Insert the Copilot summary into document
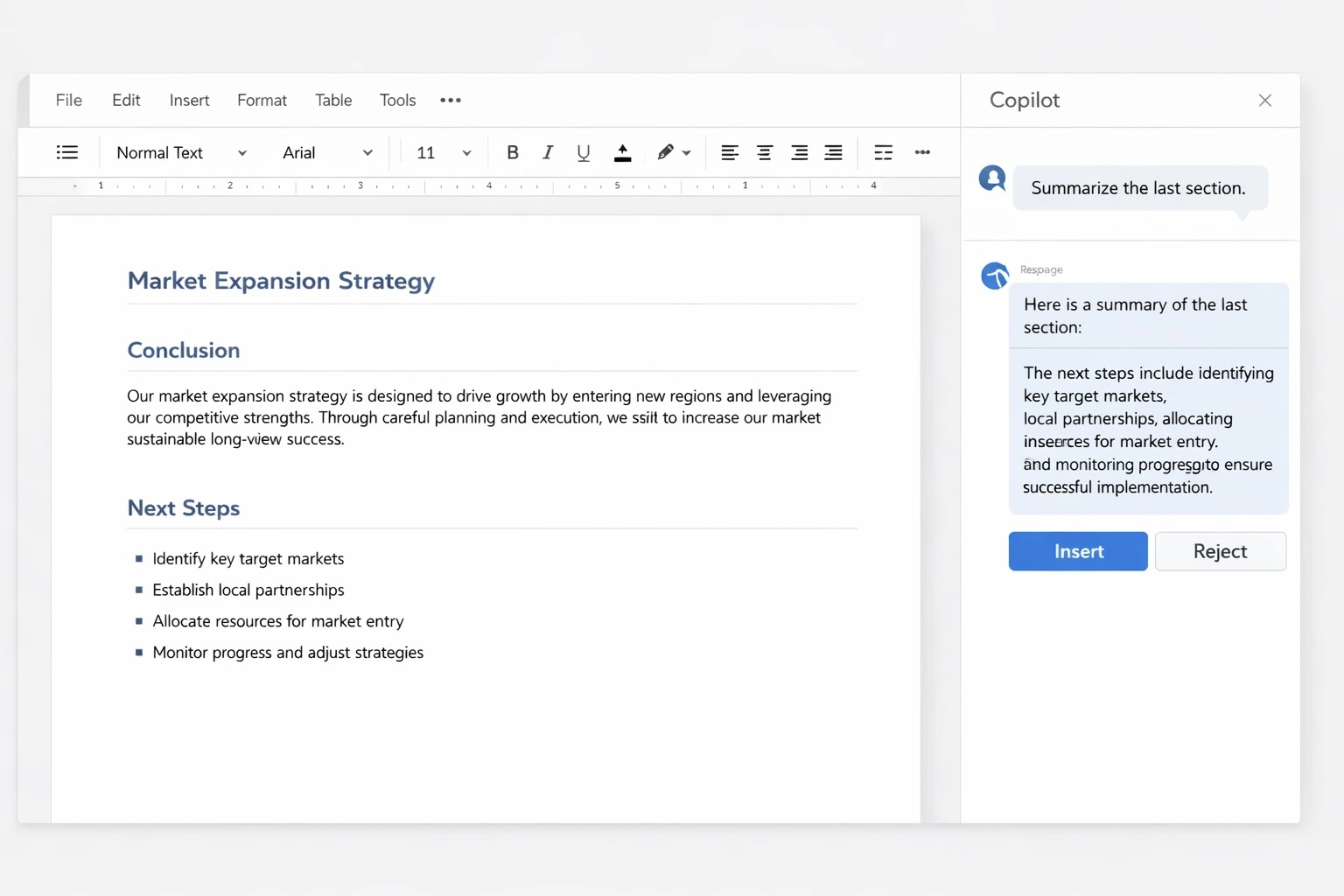 coord(1078,551)
